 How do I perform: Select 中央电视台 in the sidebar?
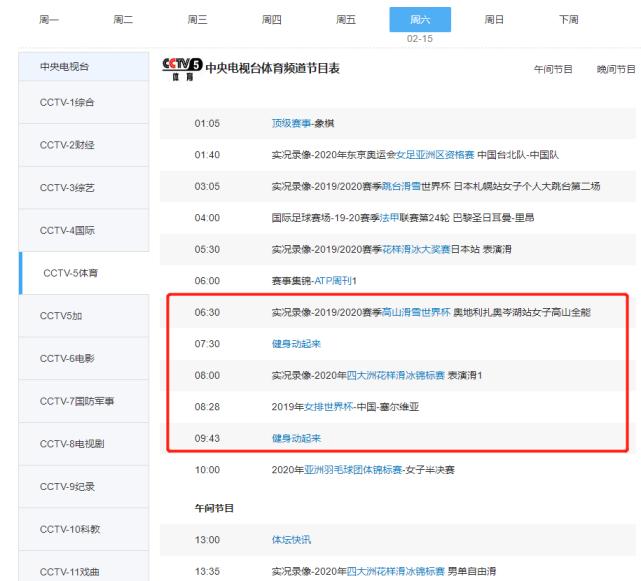(84, 66)
